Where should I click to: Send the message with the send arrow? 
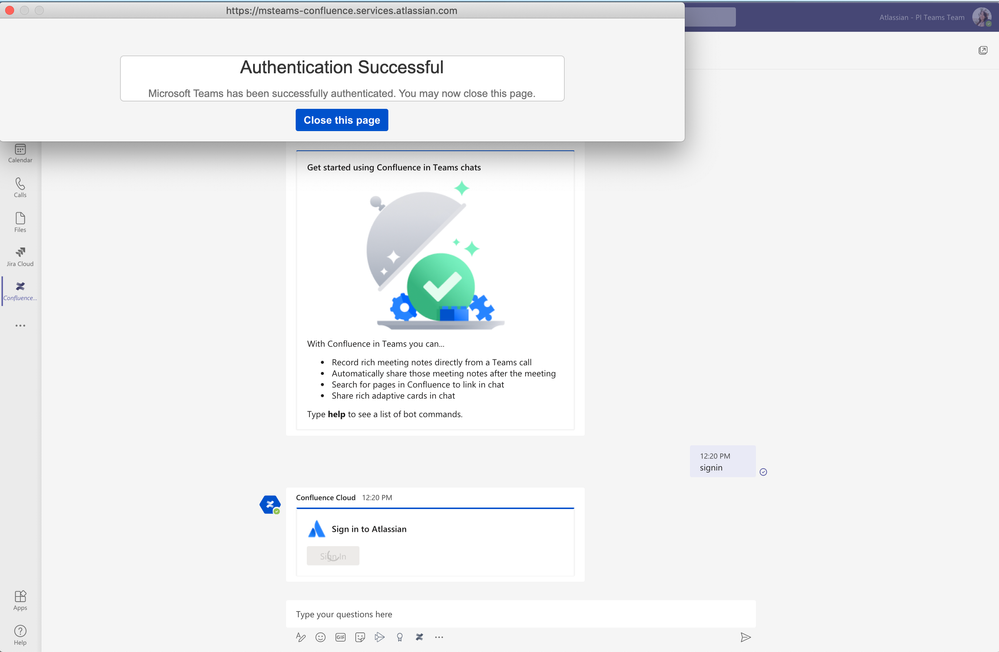[x=745, y=637]
